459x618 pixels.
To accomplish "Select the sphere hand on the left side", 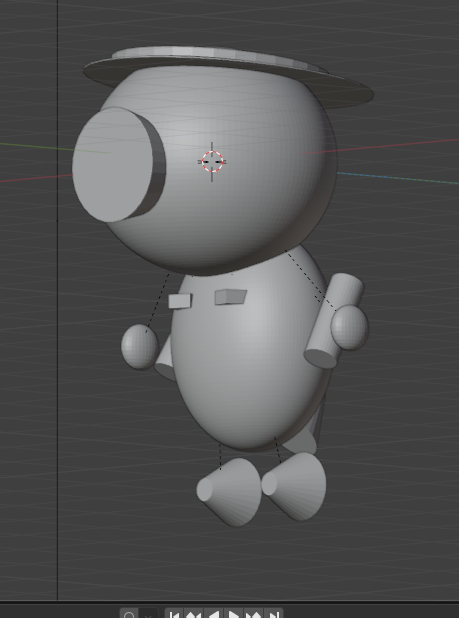I will (139, 347).
